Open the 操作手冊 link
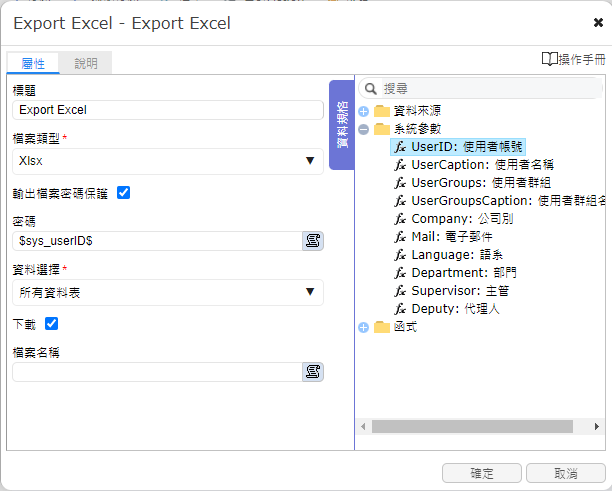Screen dimensions: 612x491 click(x=574, y=59)
